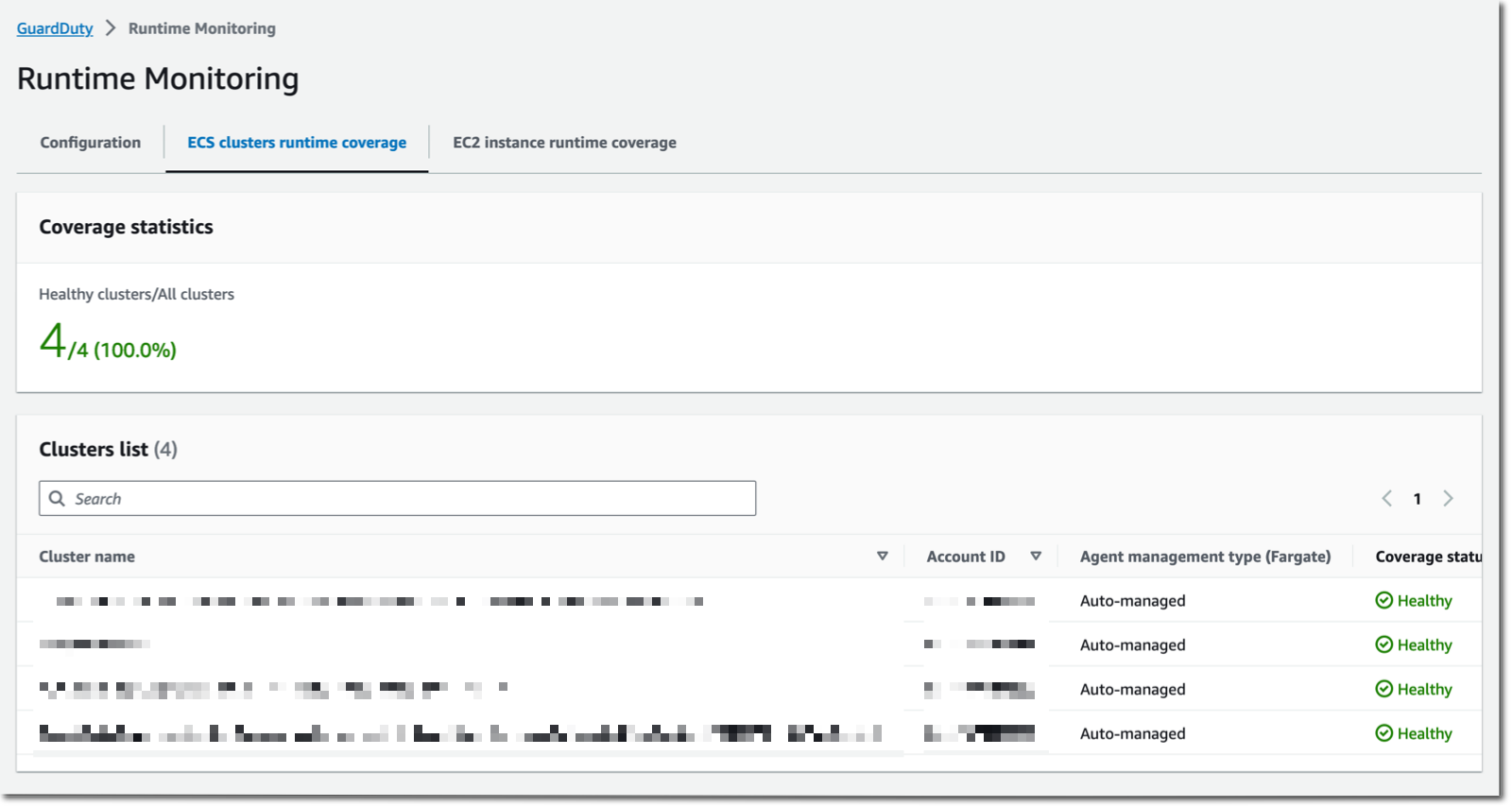
Task: Click the Runtime Monitoring page title
Action: (x=158, y=78)
